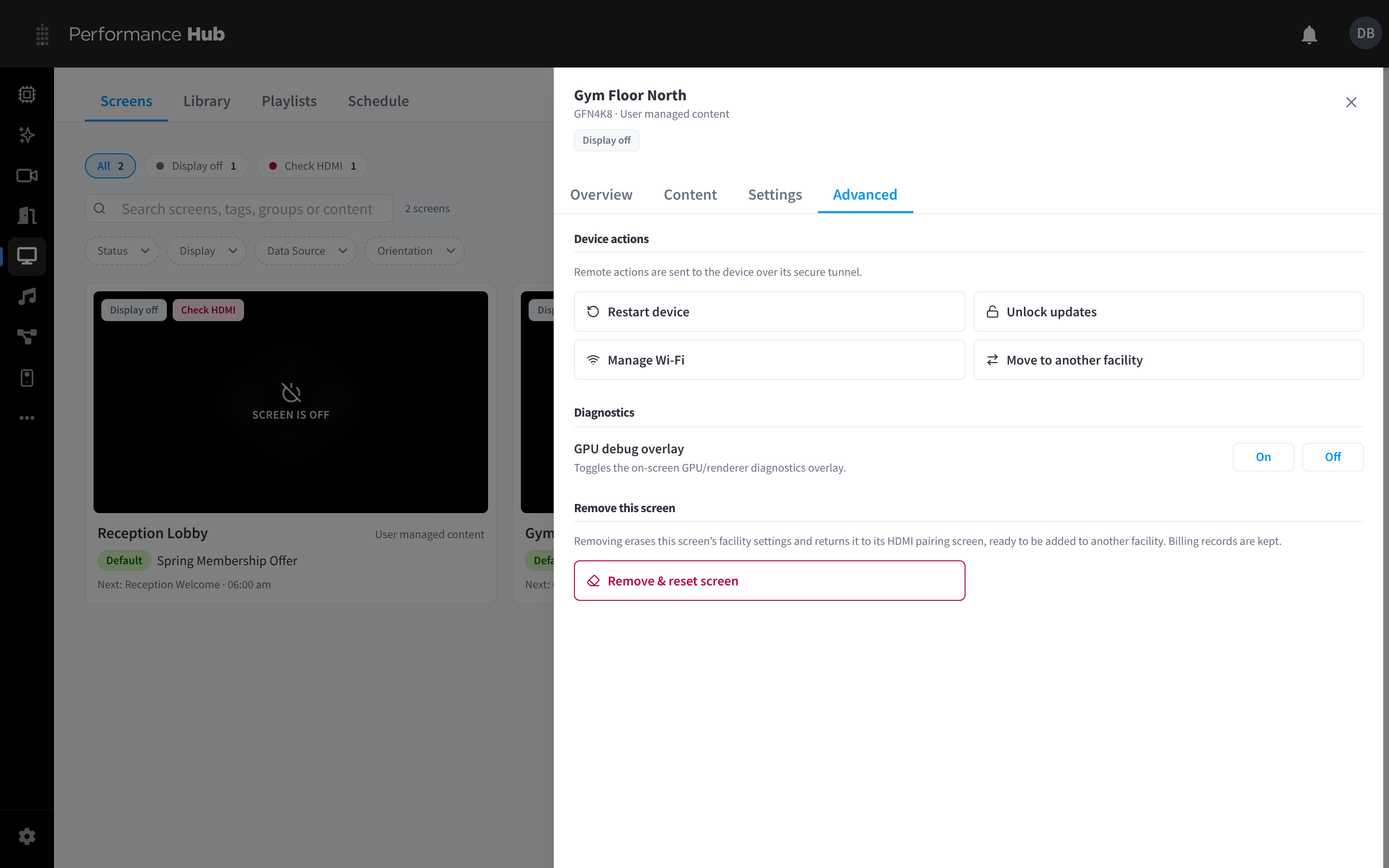Close the Gym Floor North panel
This screenshot has width=1389, height=868.
1351,102
